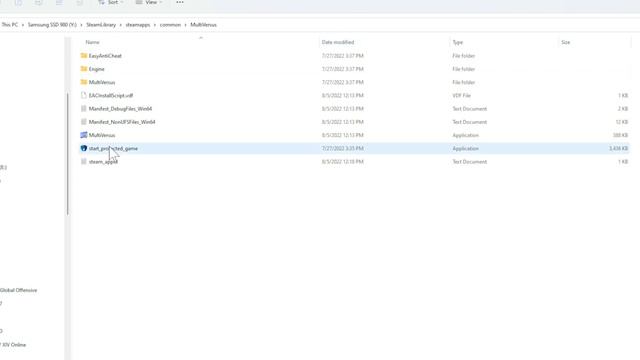This screenshot has height=360, width=640.
Task: Expand the chevron after This PC
Action: (23, 25)
